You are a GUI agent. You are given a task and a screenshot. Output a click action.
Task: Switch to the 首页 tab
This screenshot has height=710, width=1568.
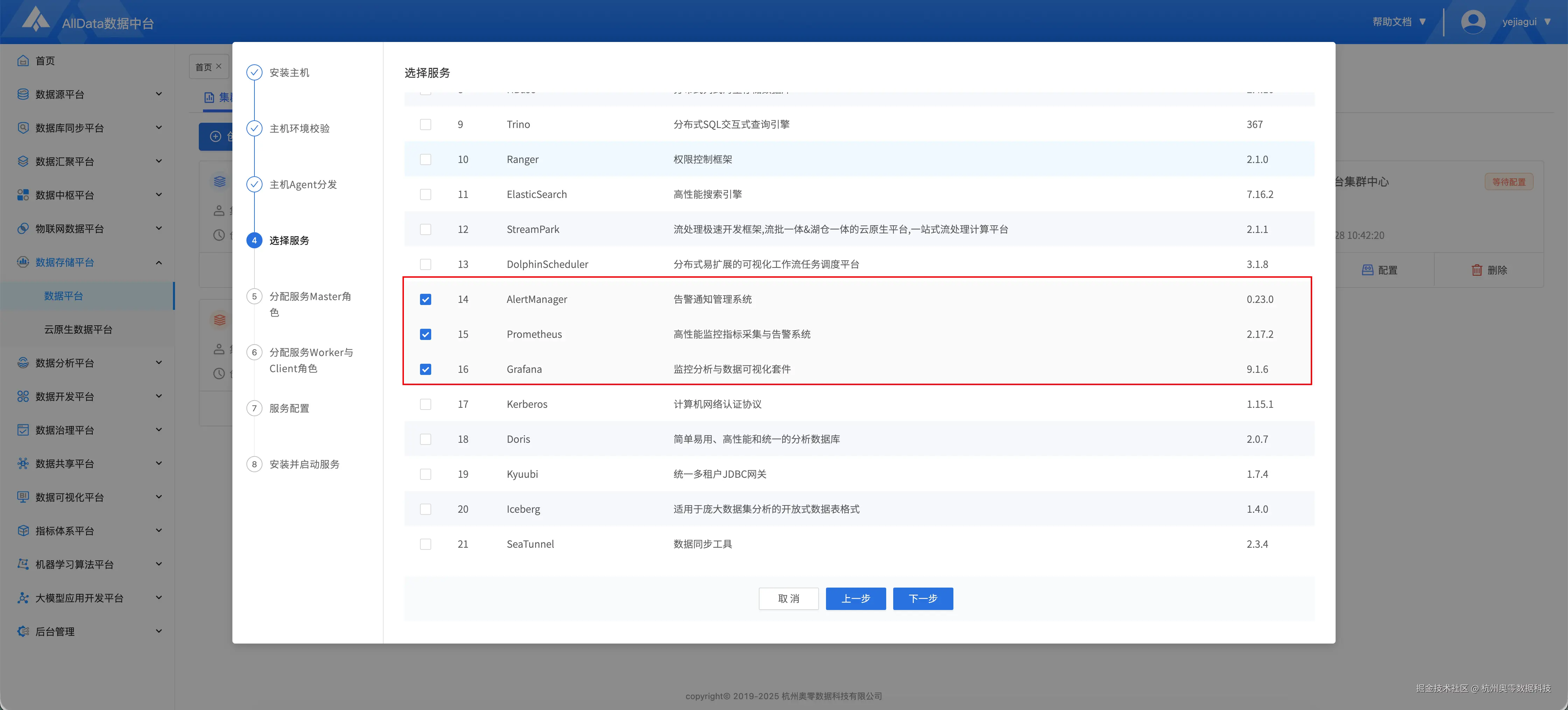203,67
